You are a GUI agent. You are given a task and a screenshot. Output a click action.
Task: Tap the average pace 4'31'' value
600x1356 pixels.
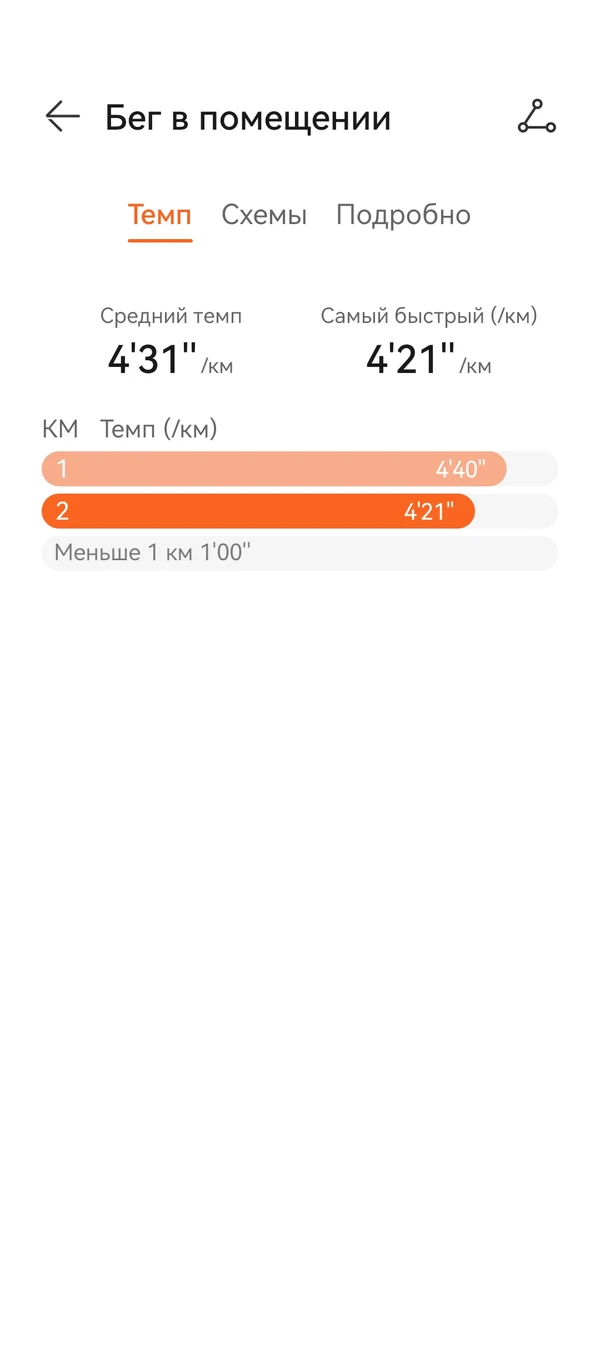point(152,359)
